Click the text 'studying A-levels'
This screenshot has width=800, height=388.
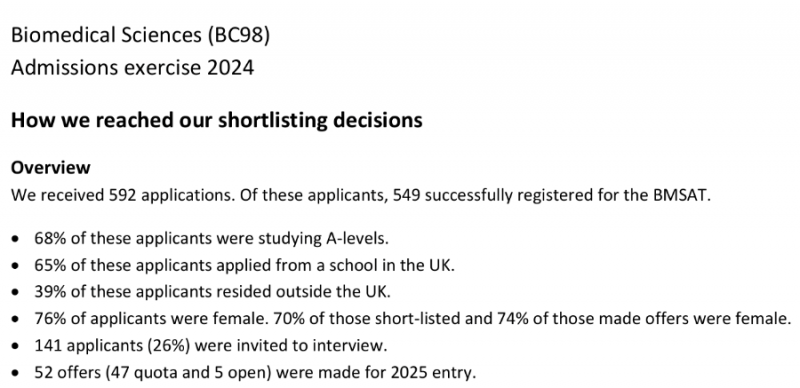point(323,238)
